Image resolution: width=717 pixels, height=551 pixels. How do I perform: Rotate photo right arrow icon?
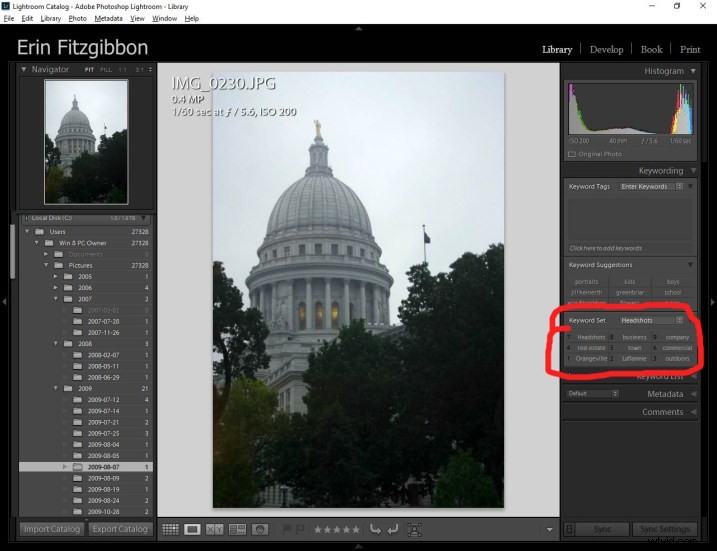392,530
